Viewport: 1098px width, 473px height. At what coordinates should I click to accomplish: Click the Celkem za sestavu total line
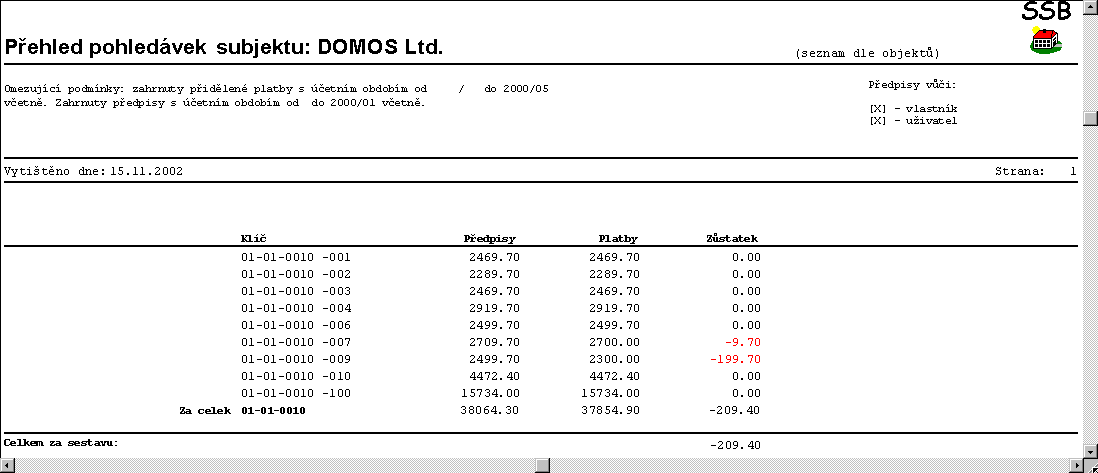[61, 442]
